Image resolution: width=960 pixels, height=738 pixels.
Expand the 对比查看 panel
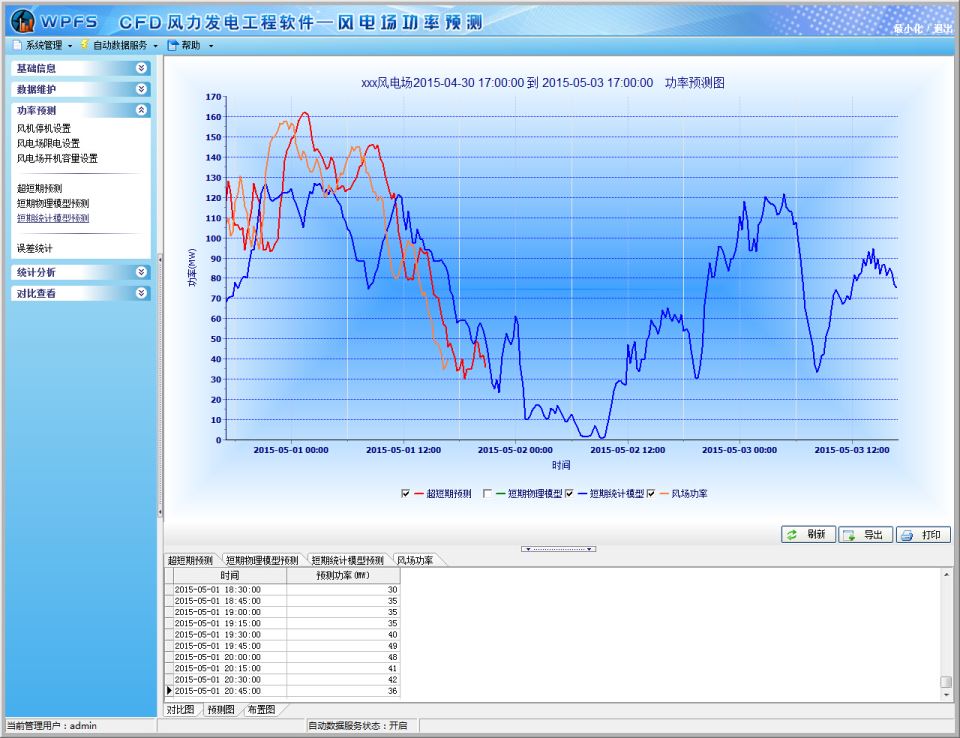coord(141,293)
